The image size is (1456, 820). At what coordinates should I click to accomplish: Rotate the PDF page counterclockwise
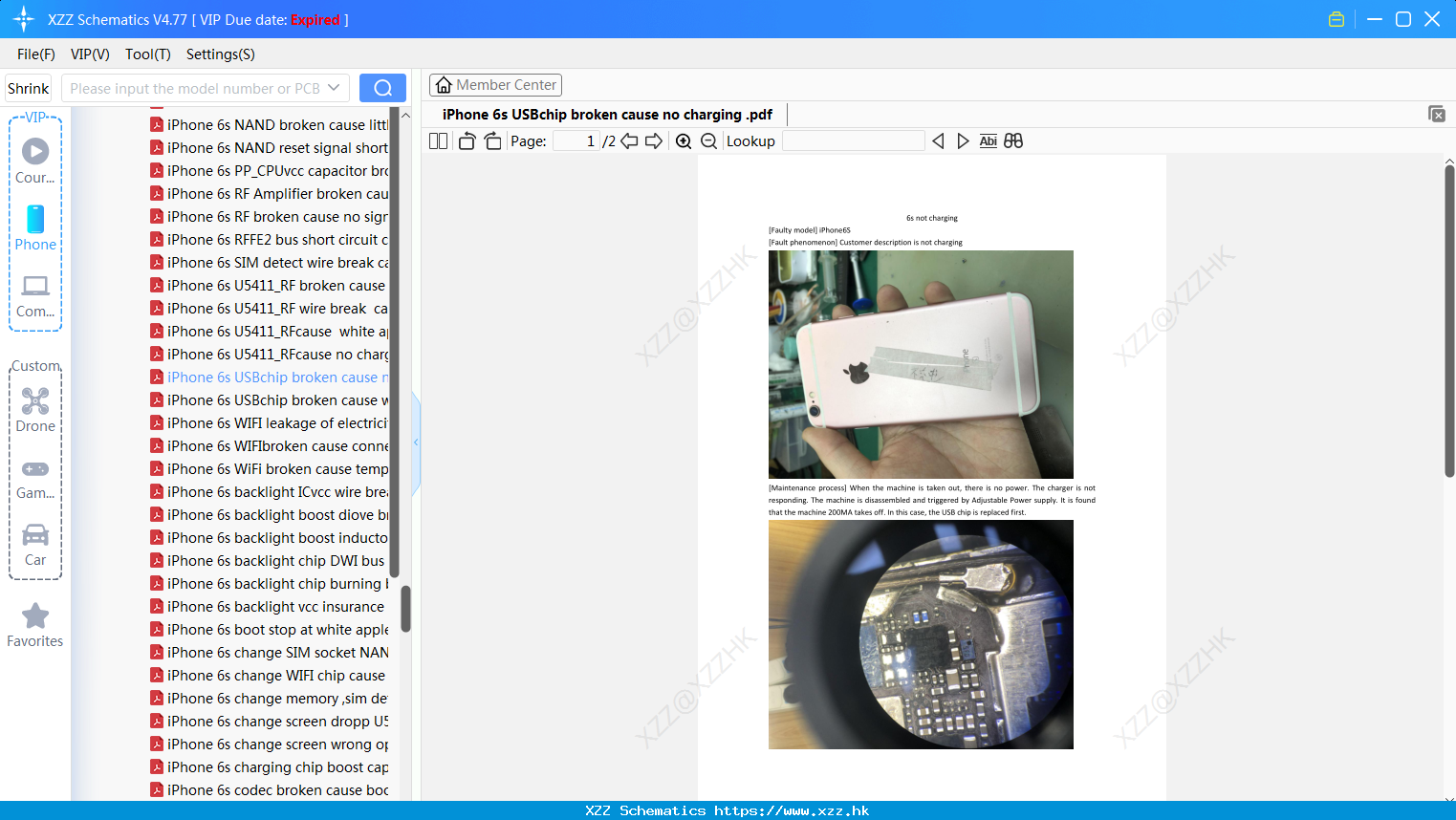click(x=467, y=141)
